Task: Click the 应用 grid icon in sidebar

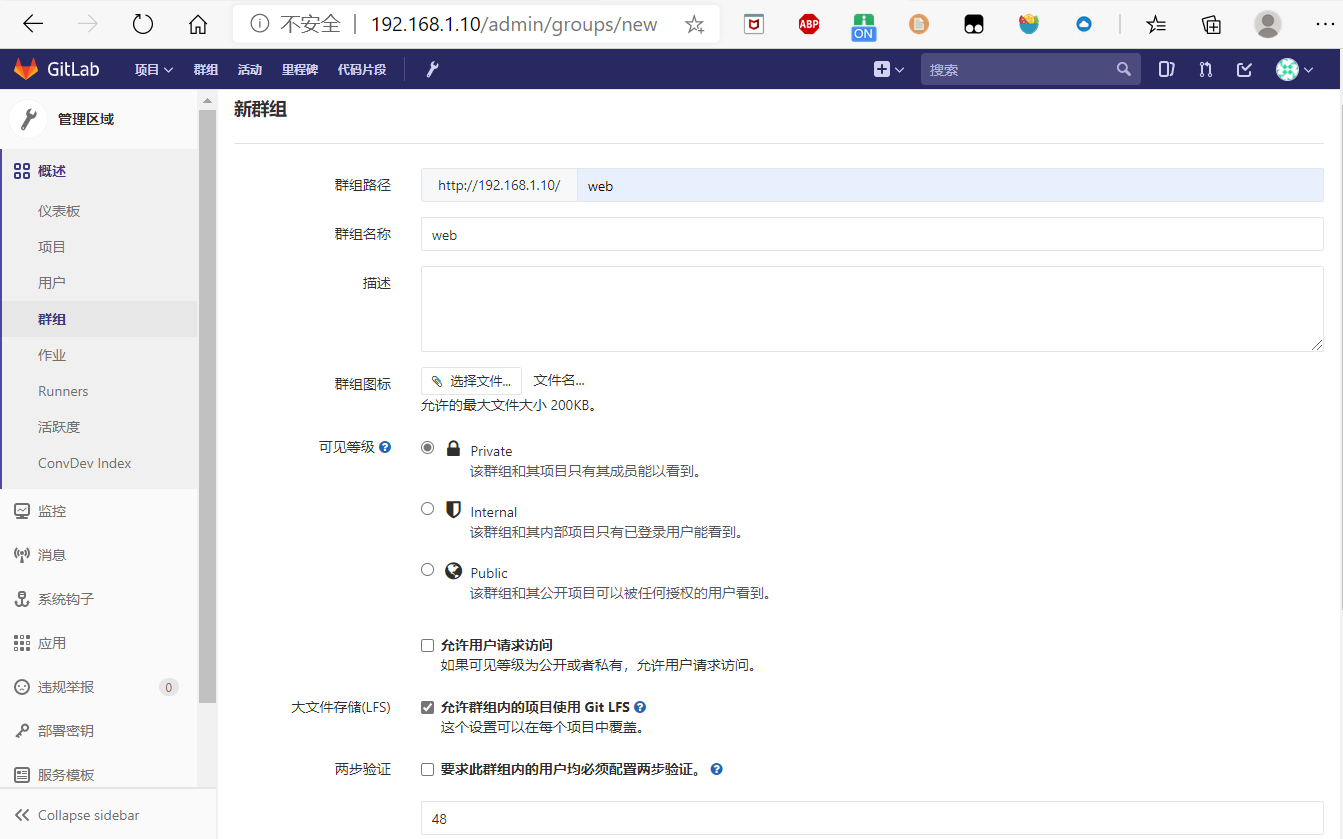Action: tap(22, 642)
